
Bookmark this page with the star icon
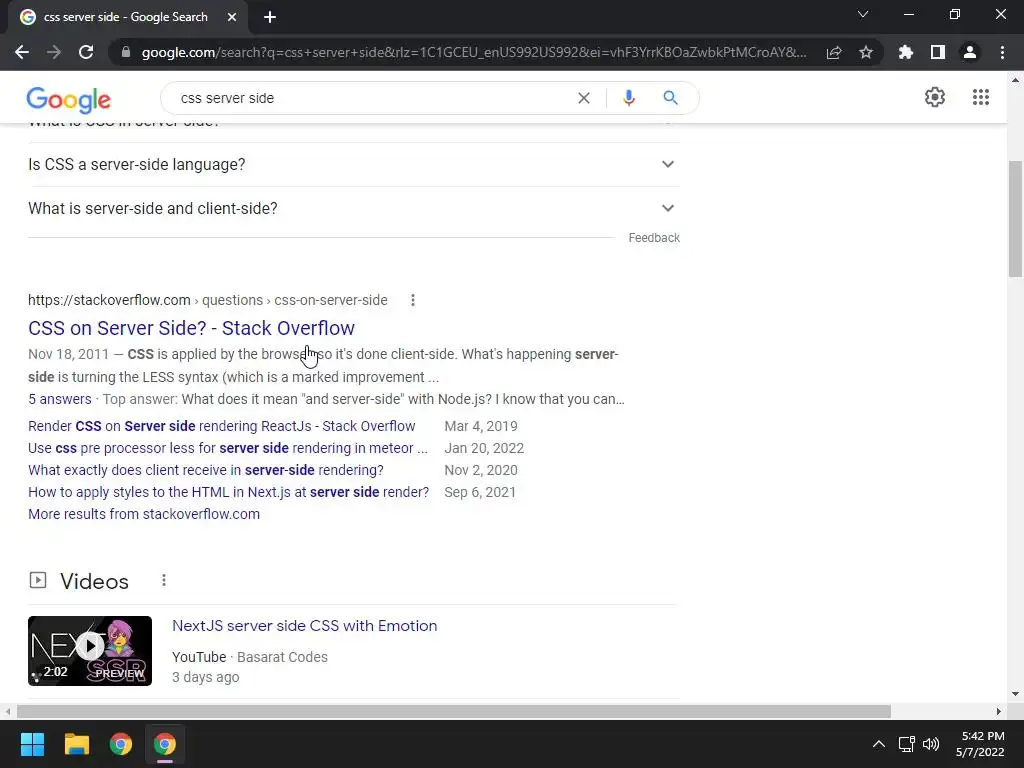(866, 52)
